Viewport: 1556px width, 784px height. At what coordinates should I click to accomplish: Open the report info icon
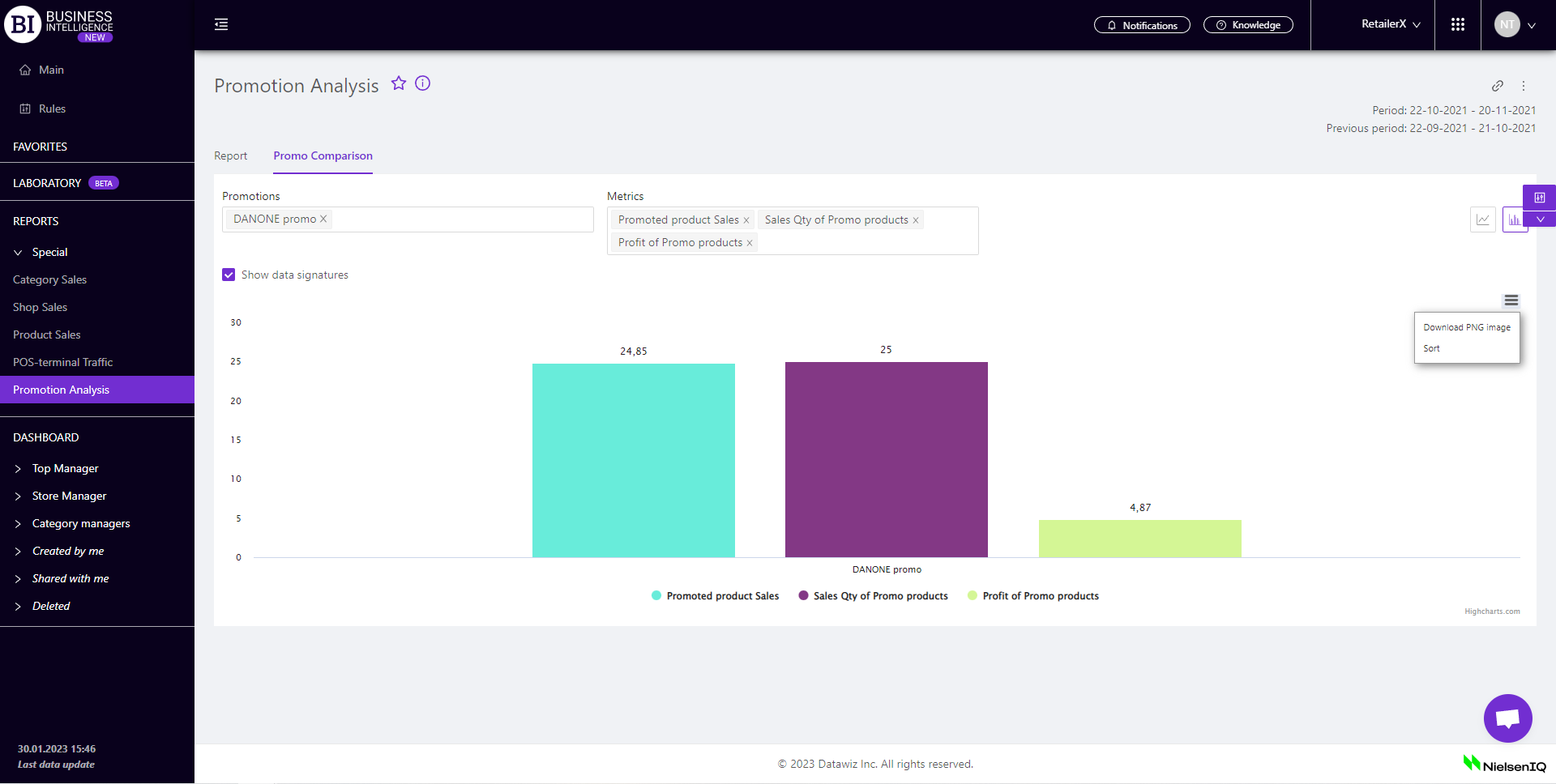(x=422, y=83)
